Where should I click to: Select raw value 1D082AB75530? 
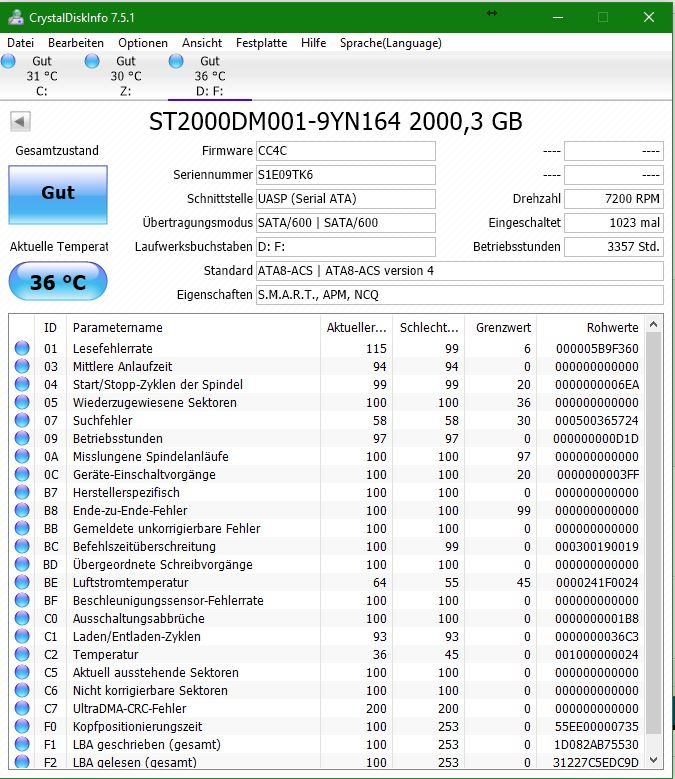tap(597, 744)
